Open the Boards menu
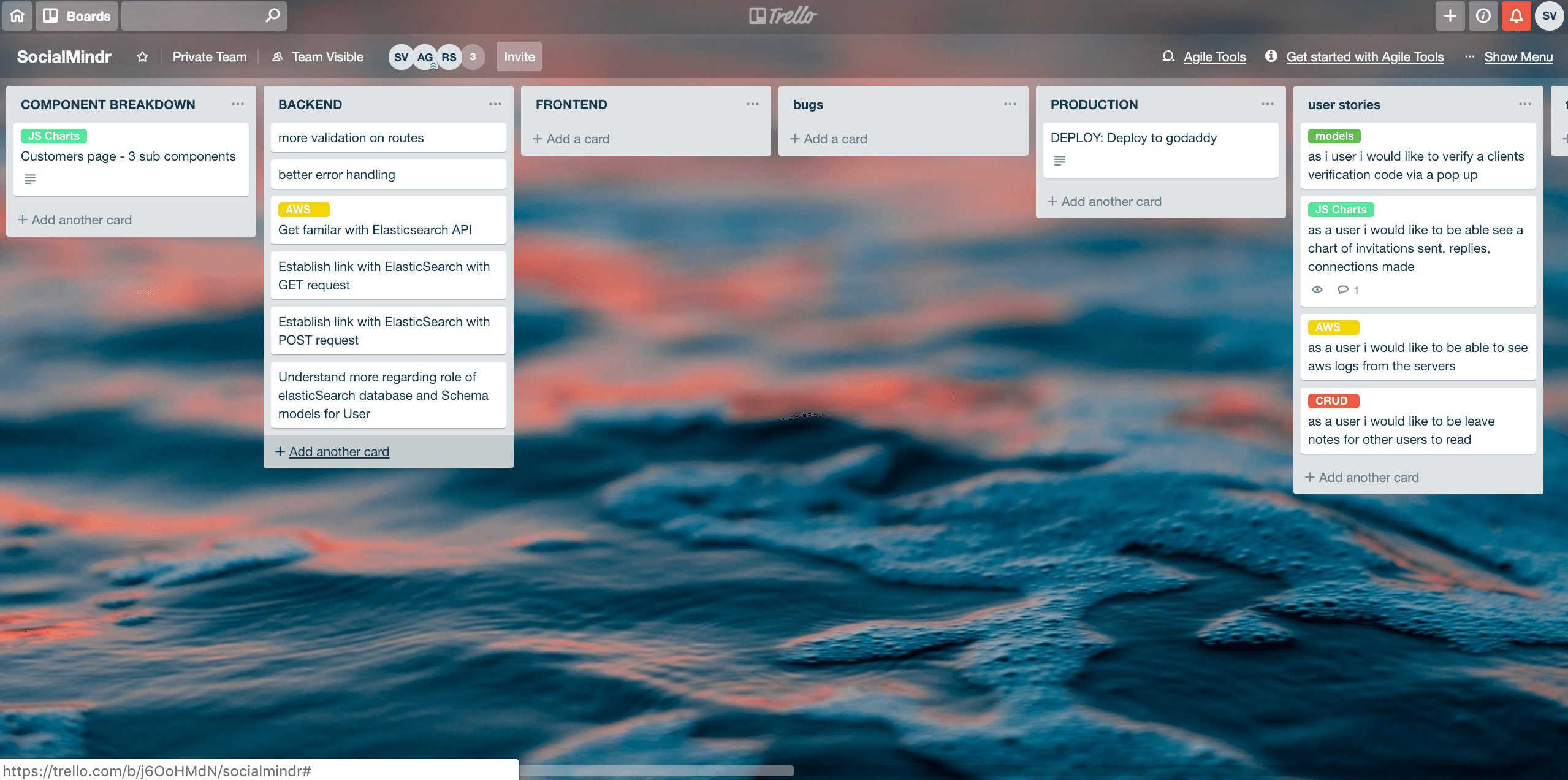The height and width of the screenshot is (780, 1568). click(77, 16)
